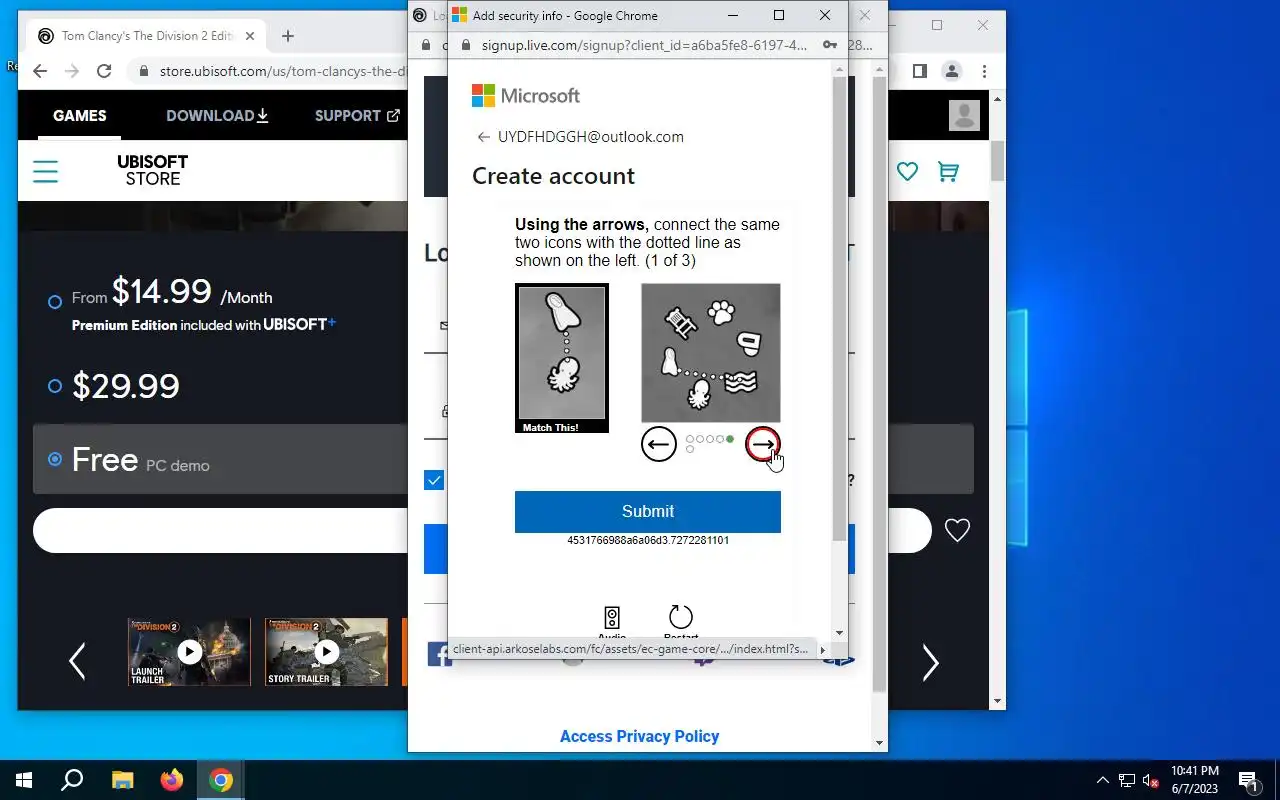Open Firefox from the taskbar
Viewport: 1280px width, 800px height.
[172, 780]
